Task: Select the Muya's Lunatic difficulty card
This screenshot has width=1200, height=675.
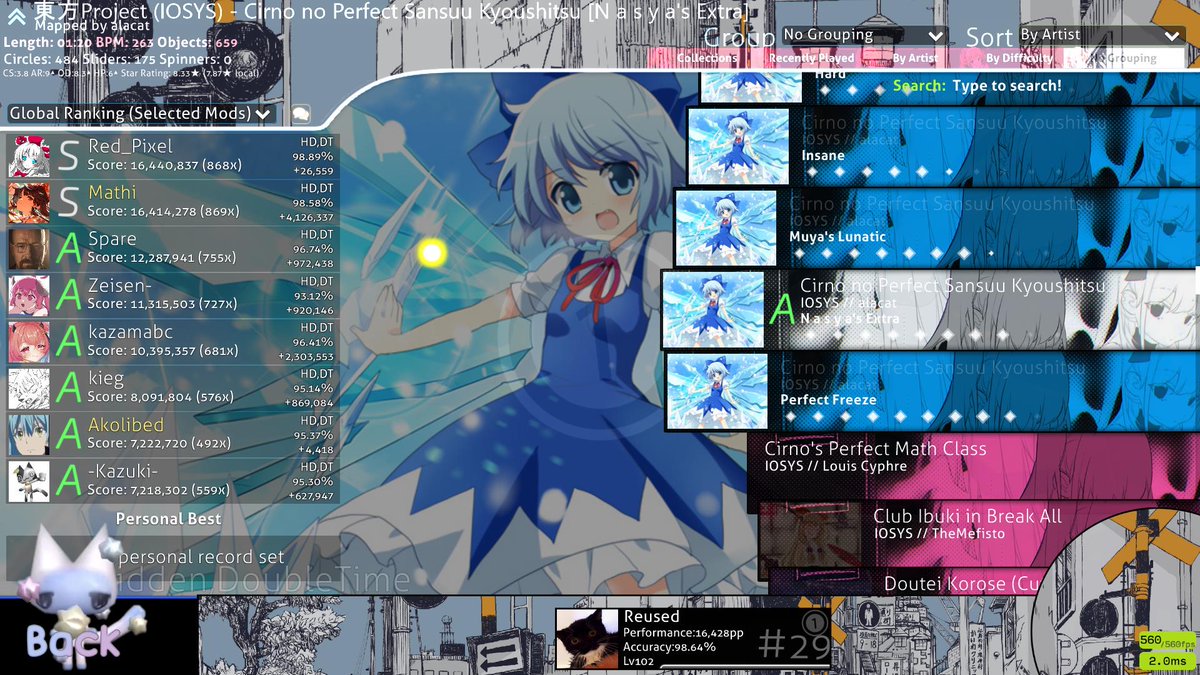Action: pyautogui.click(x=936, y=227)
